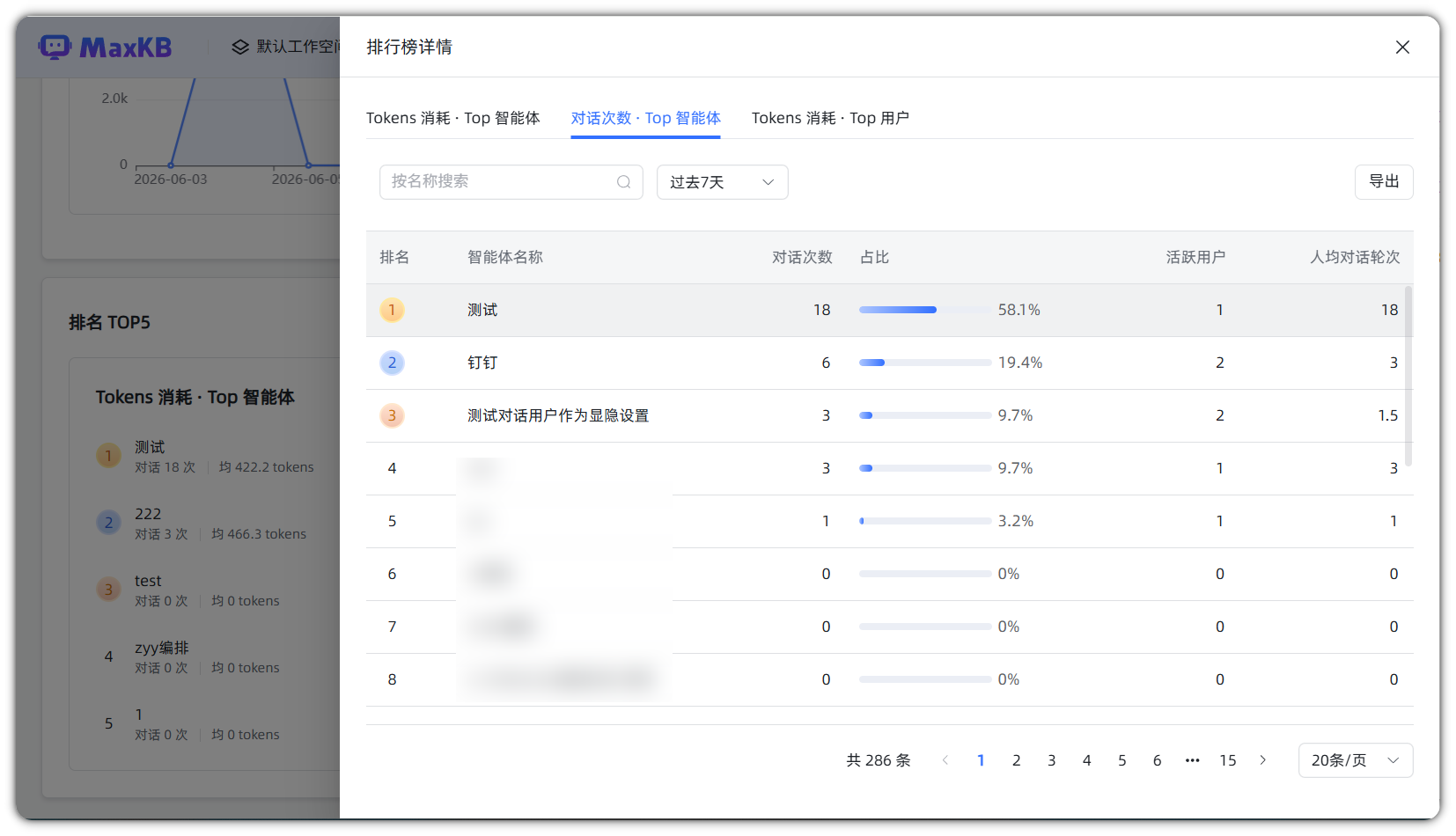Screen dimensions: 1456x836
Task: Click 测试对话用户作为显隐设置 agent name
Action: 558,415
